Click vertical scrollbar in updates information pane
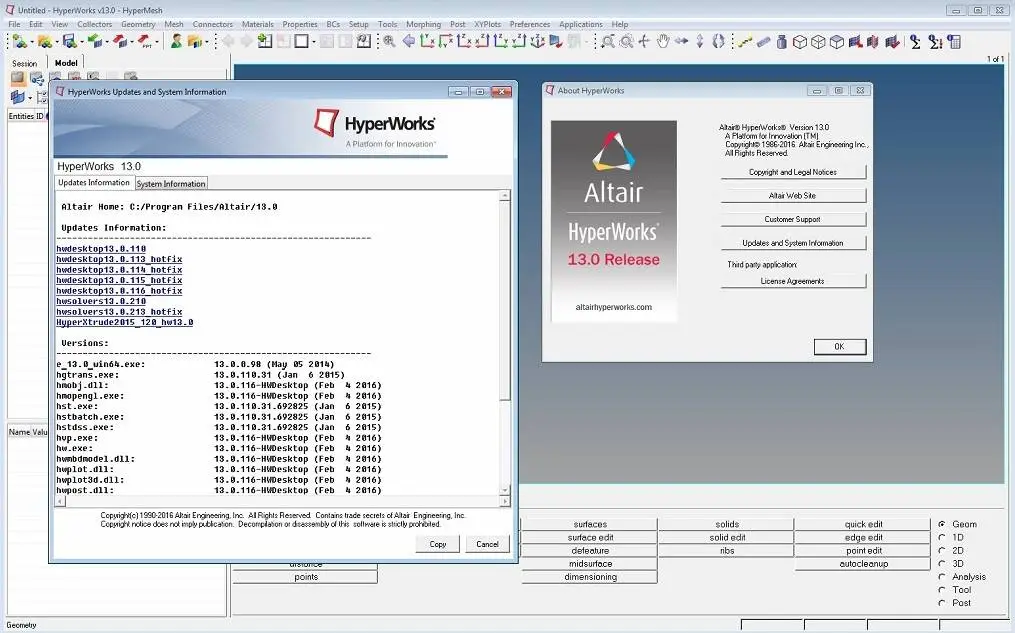This screenshot has height=633, width=1015. [x=505, y=343]
